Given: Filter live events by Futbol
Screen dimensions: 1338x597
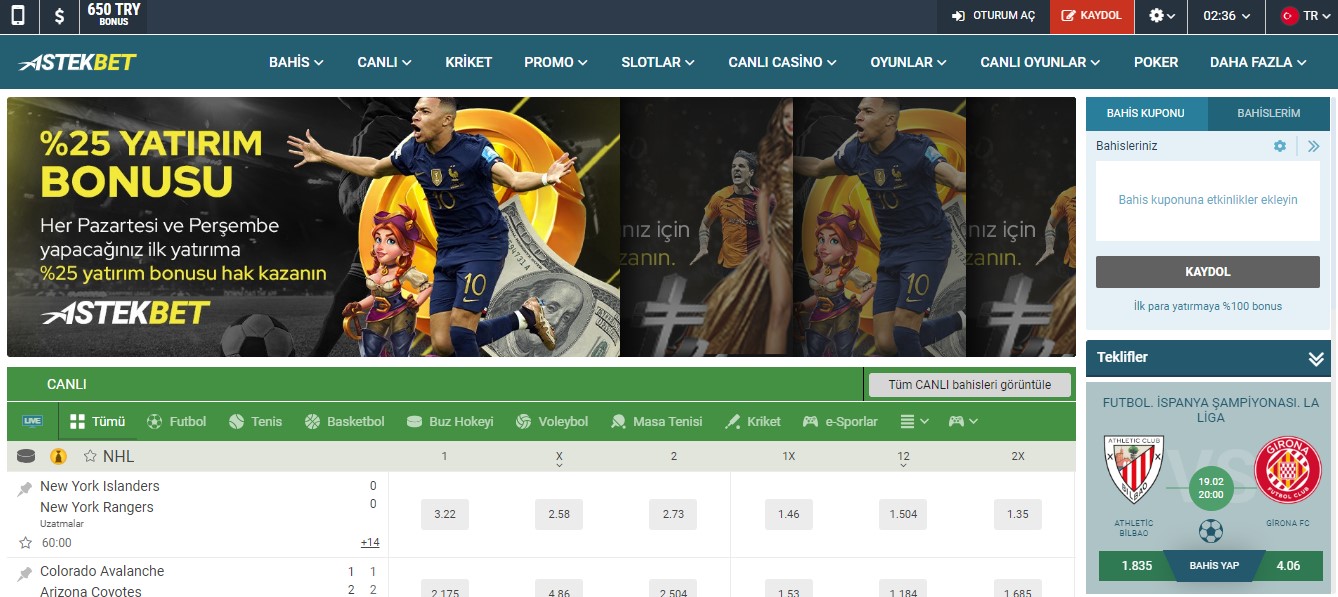Looking at the screenshot, I should [176, 421].
